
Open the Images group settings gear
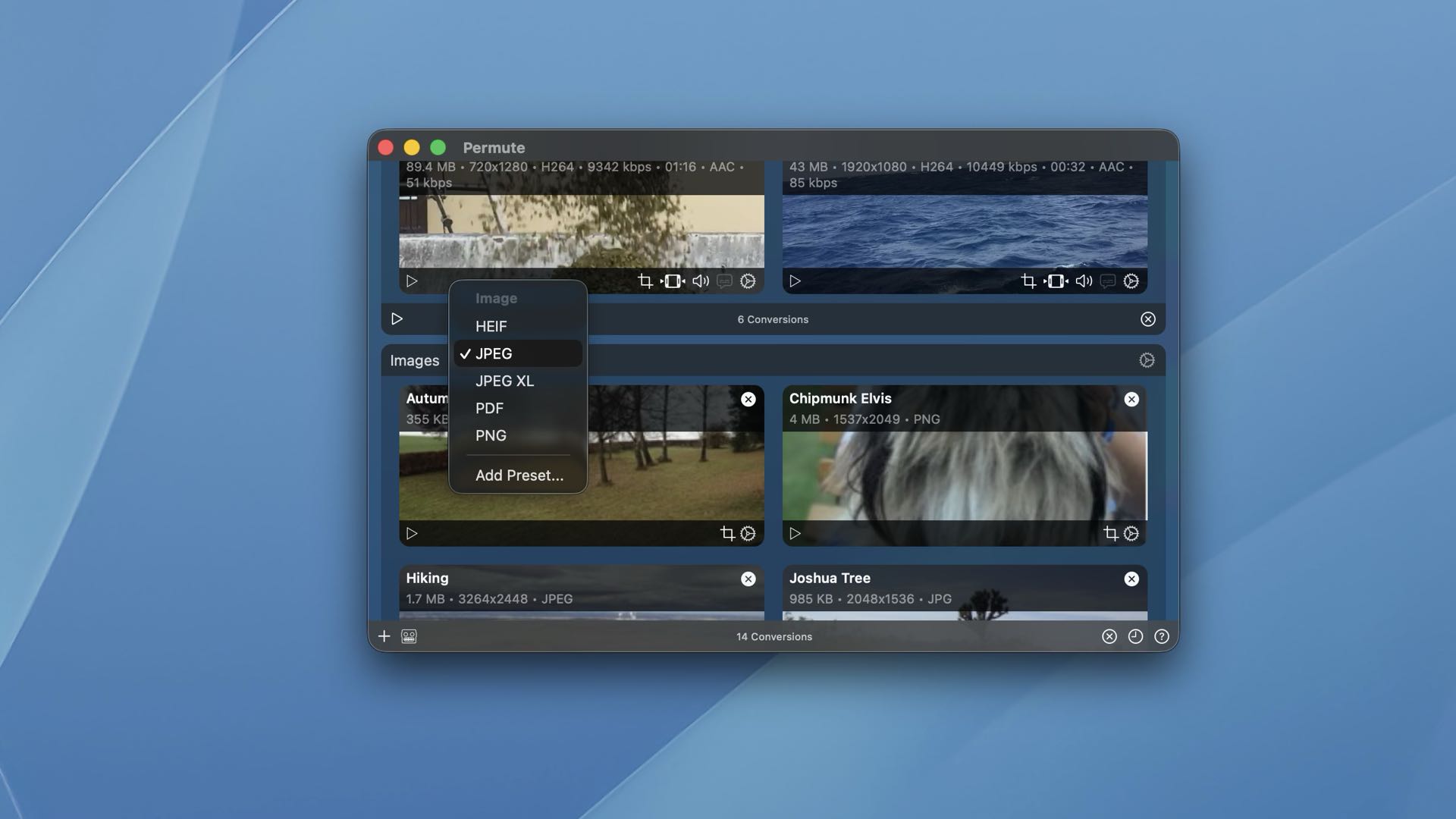(x=1147, y=360)
